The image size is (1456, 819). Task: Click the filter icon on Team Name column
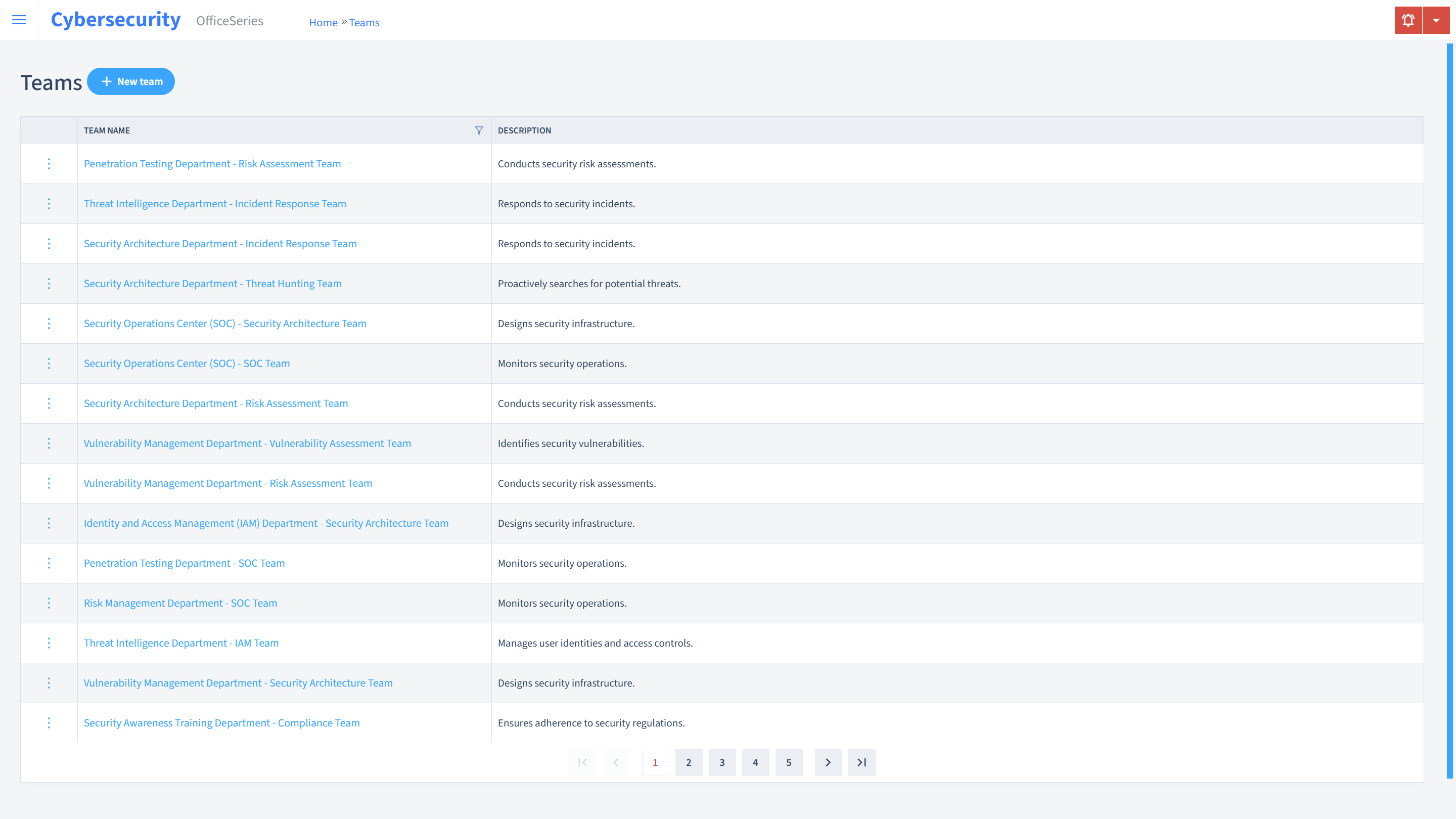tap(479, 130)
